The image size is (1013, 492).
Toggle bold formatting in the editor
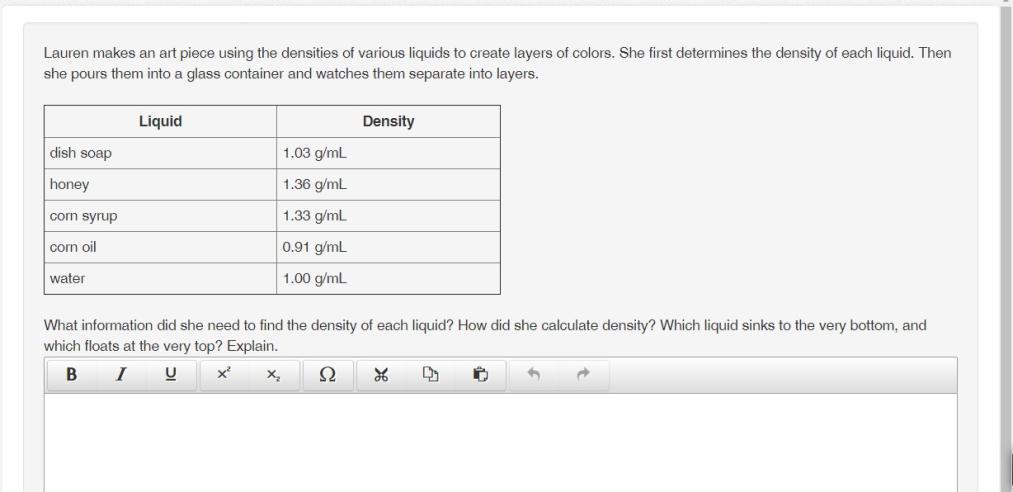(x=71, y=375)
